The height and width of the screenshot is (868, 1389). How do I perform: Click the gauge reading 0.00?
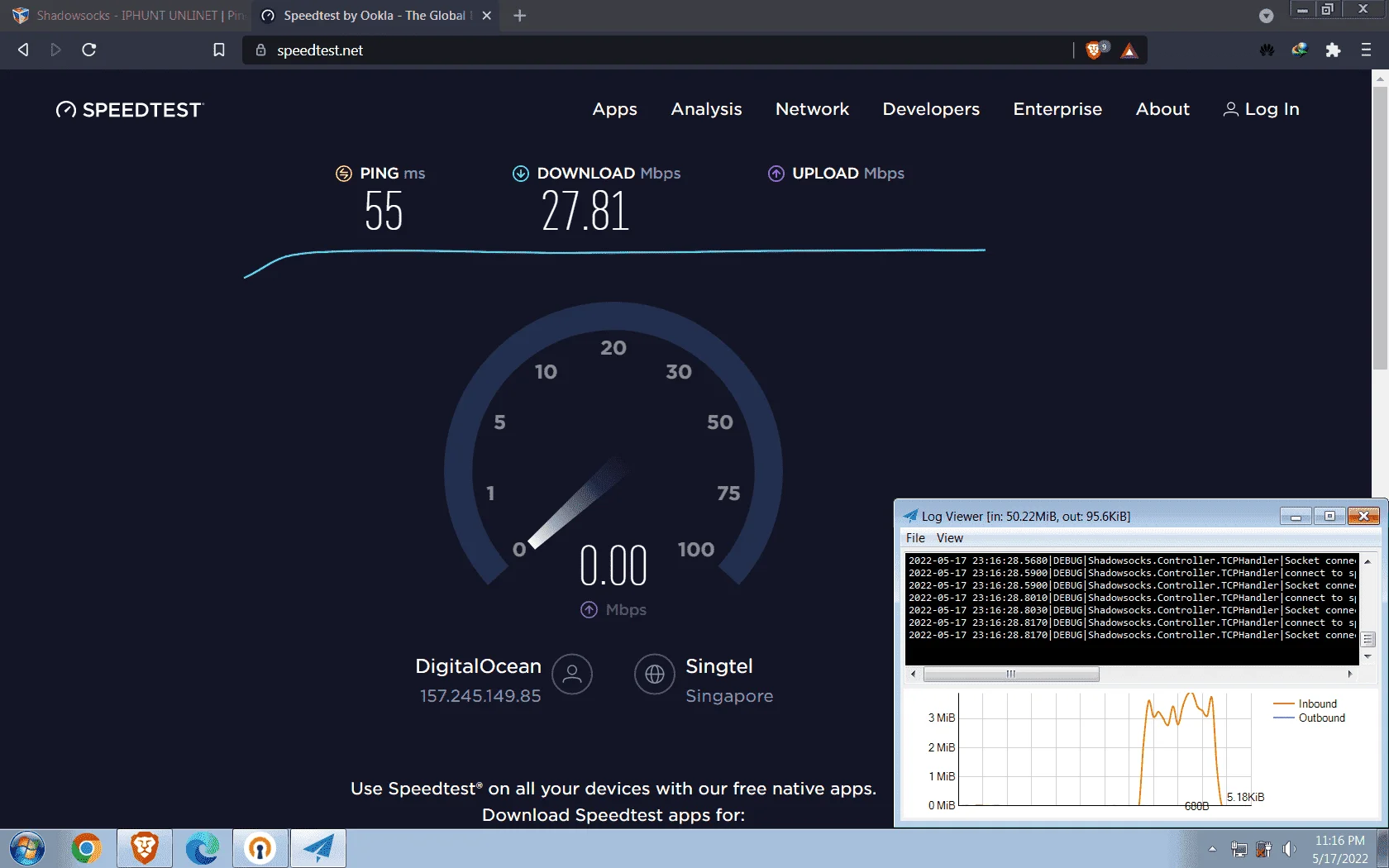pyautogui.click(x=613, y=565)
